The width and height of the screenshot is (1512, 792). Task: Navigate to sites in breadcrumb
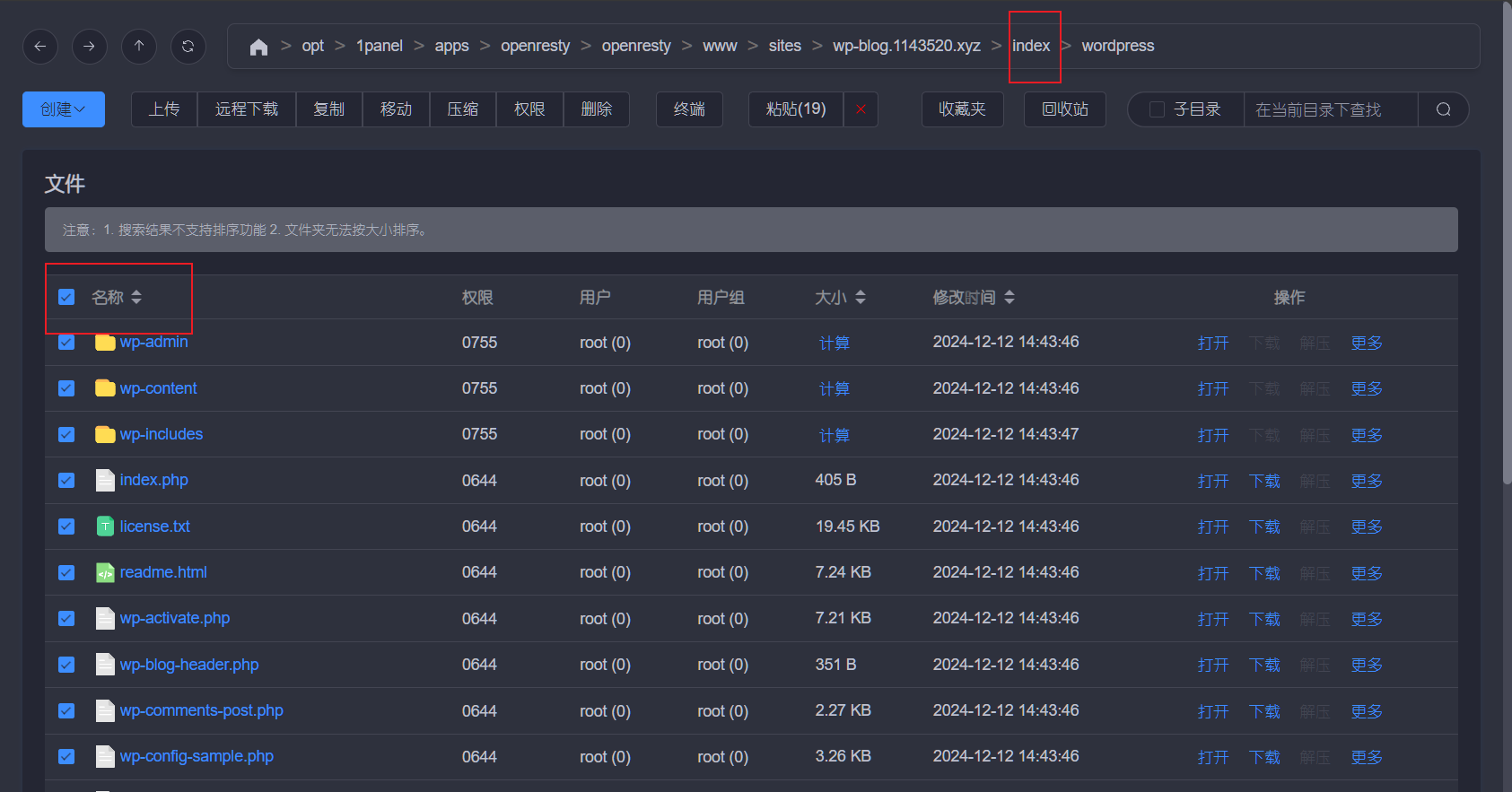tap(785, 46)
